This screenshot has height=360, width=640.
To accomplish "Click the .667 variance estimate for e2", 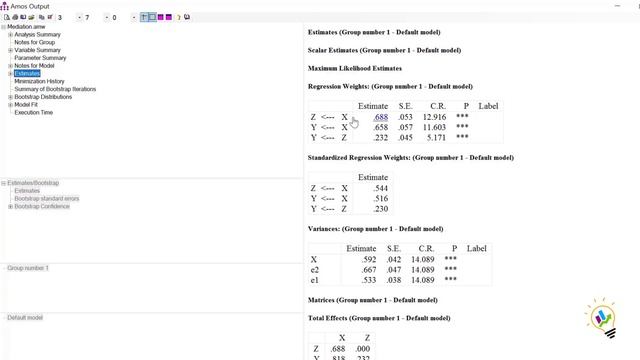I will [369, 270].
